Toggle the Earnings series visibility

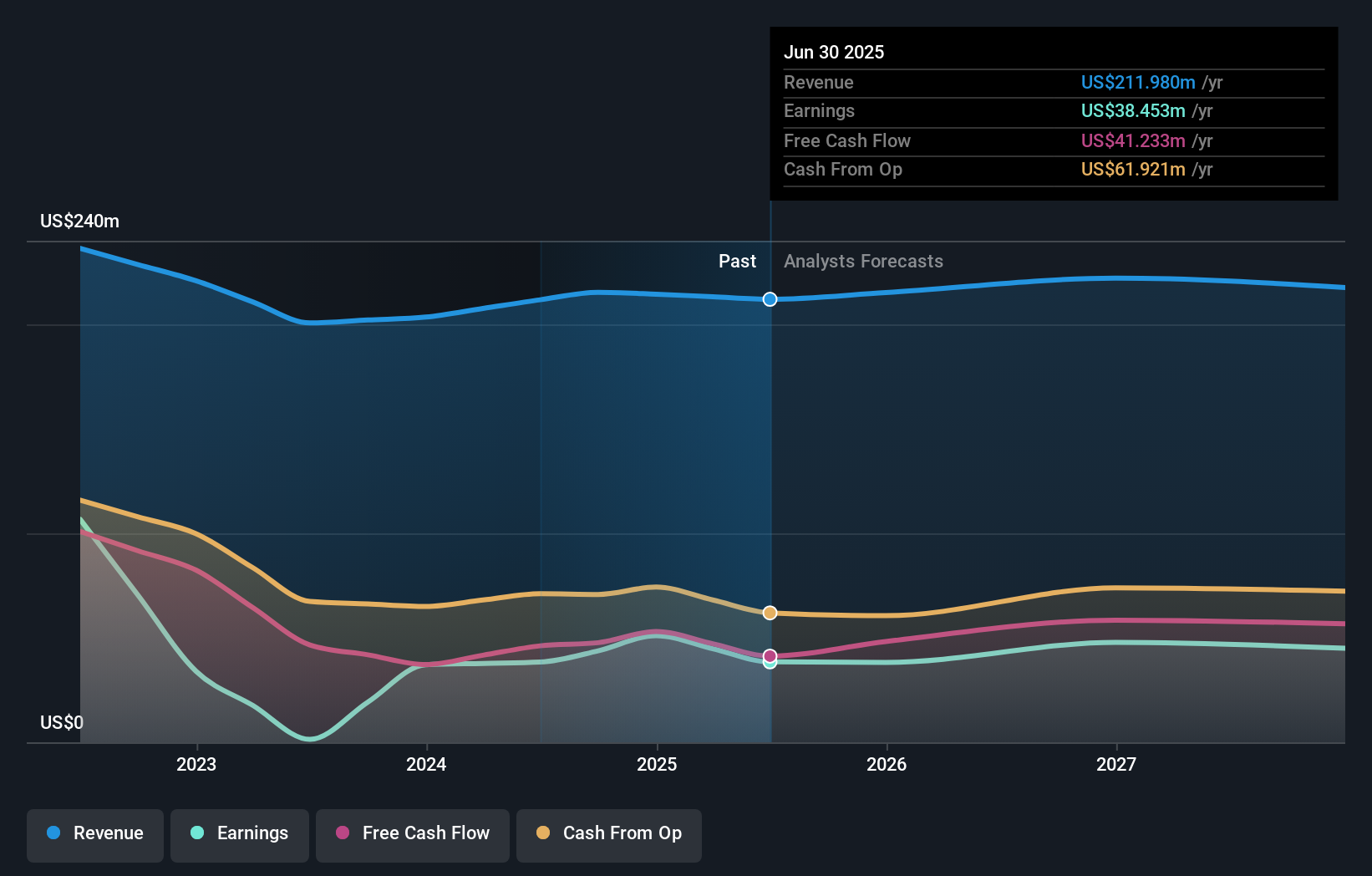(239, 835)
